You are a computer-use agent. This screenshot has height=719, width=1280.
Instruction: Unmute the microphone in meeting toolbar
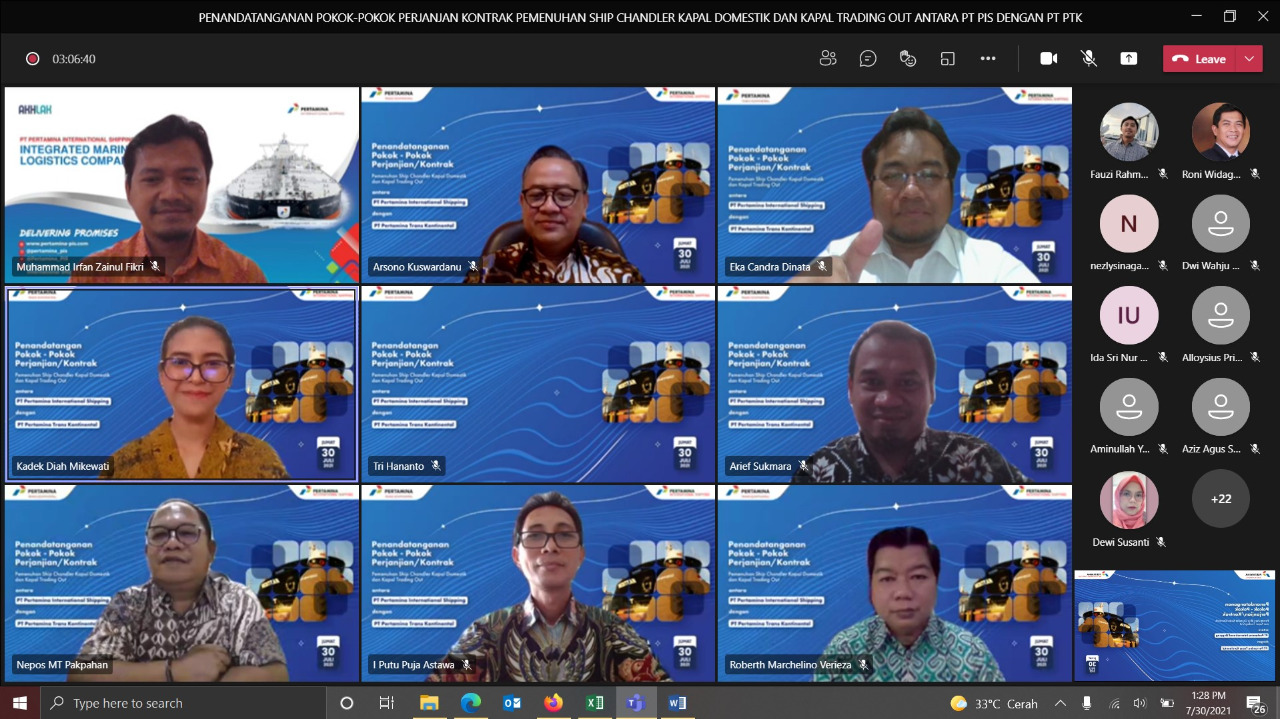[x=1089, y=59]
